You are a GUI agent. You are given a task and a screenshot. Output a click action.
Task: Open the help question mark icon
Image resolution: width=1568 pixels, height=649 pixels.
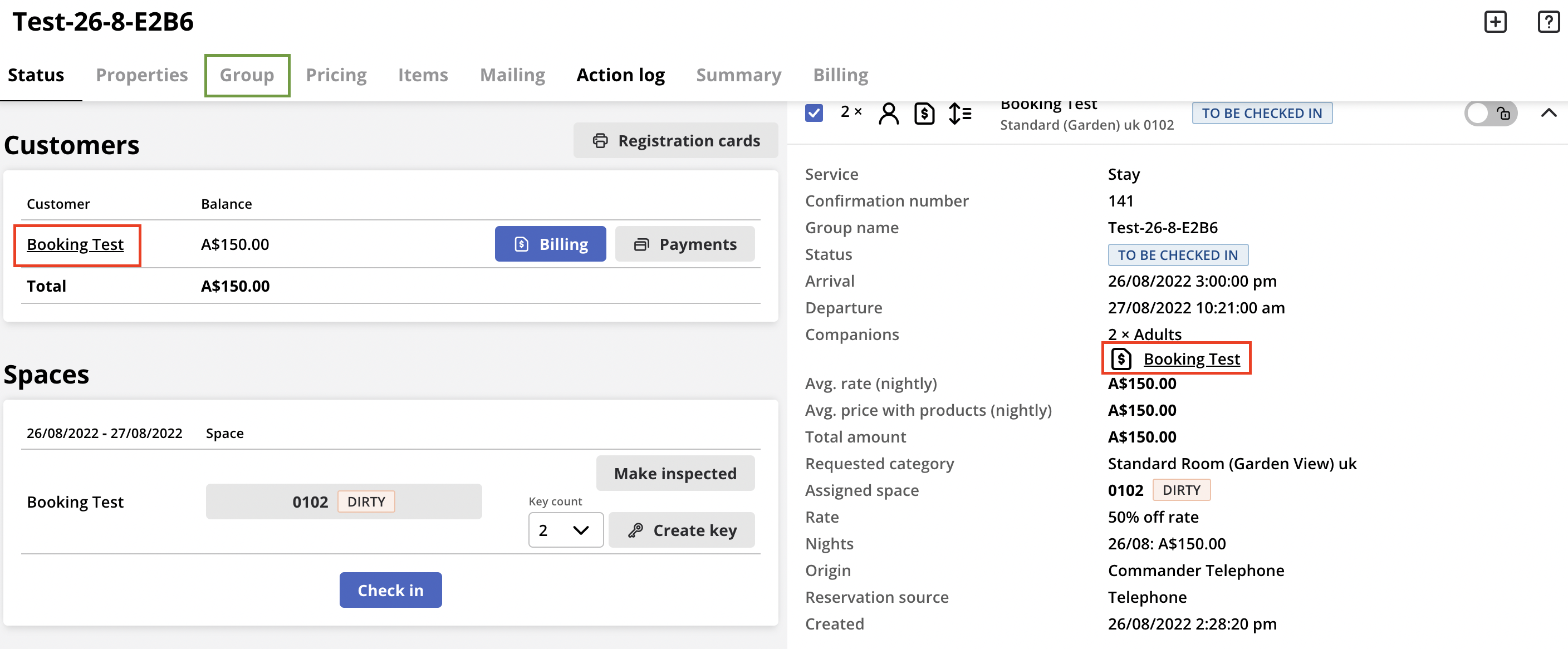click(1547, 22)
